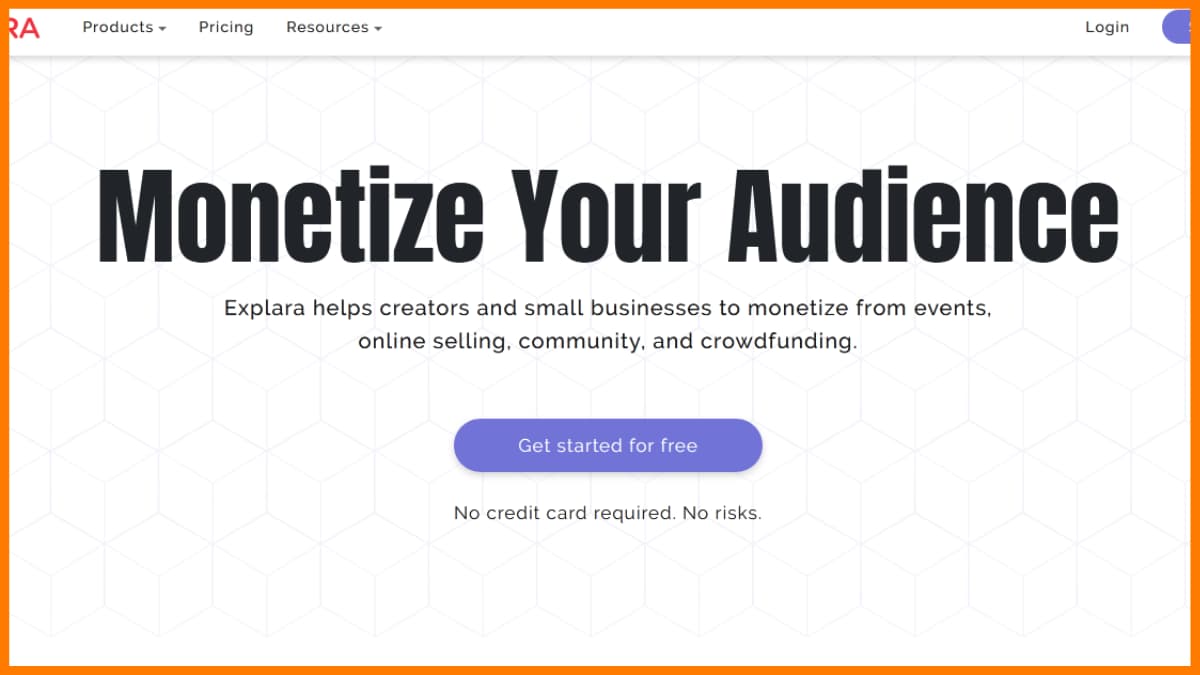This screenshot has height=675, width=1200.
Task: Click the word Explara in the description
Action: (x=265, y=308)
